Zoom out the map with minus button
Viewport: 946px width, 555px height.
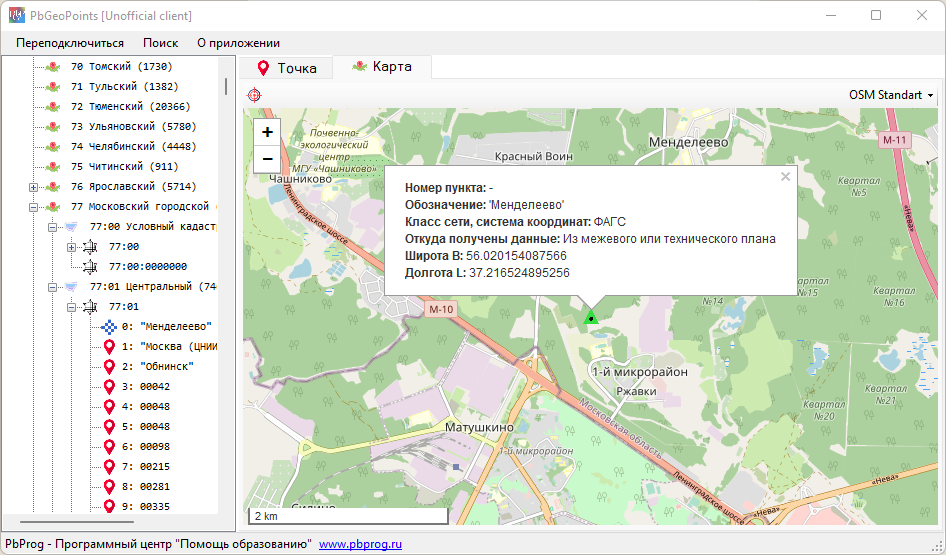[267, 158]
